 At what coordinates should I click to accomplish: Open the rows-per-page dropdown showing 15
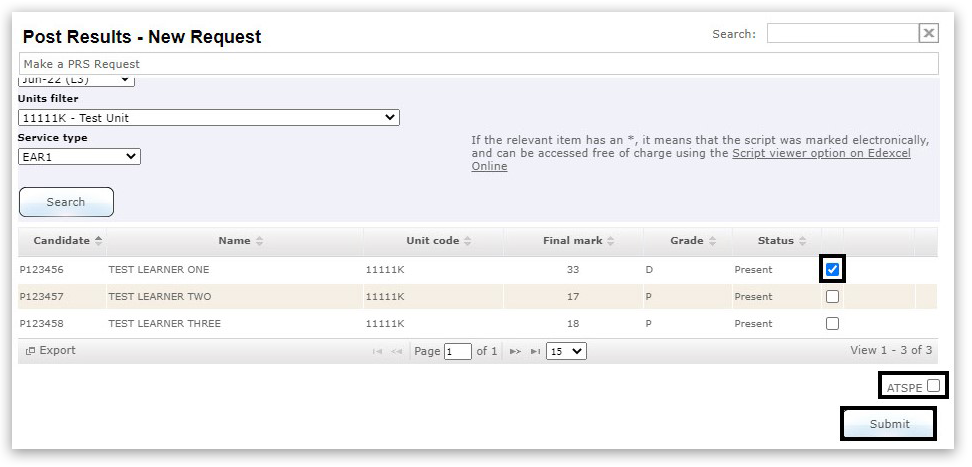(x=566, y=352)
